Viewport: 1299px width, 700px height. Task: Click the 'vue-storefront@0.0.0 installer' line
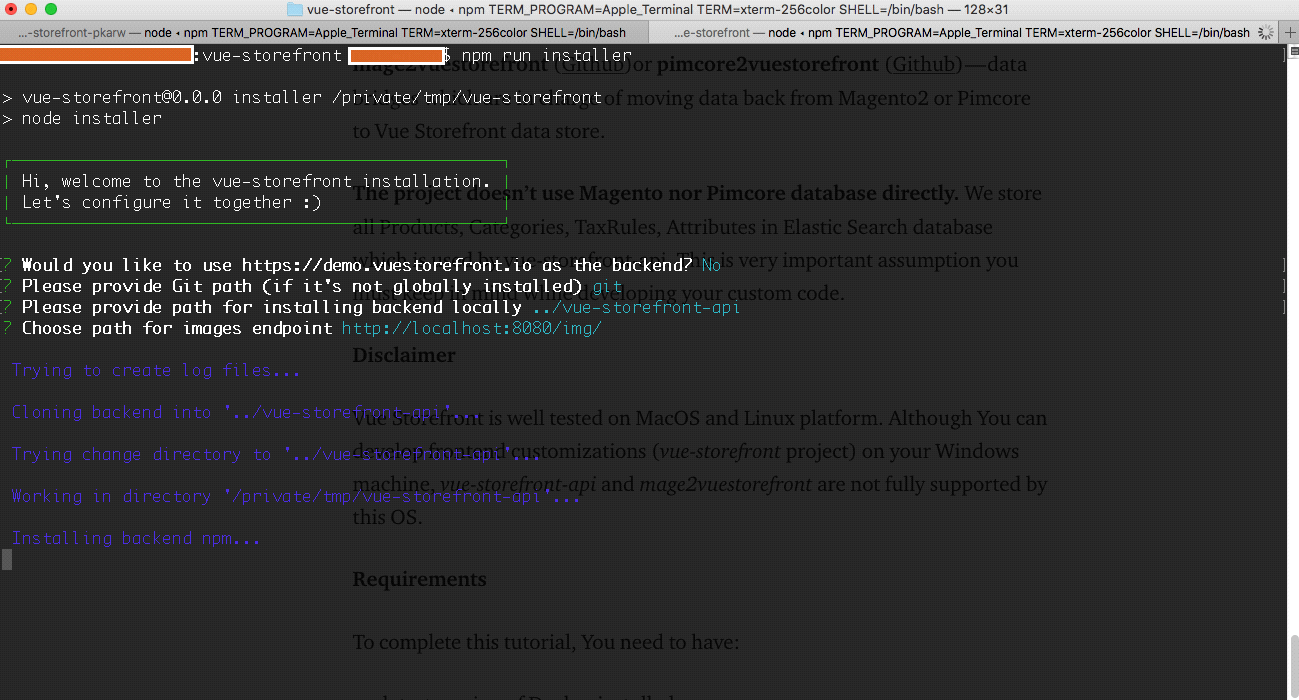point(301,97)
